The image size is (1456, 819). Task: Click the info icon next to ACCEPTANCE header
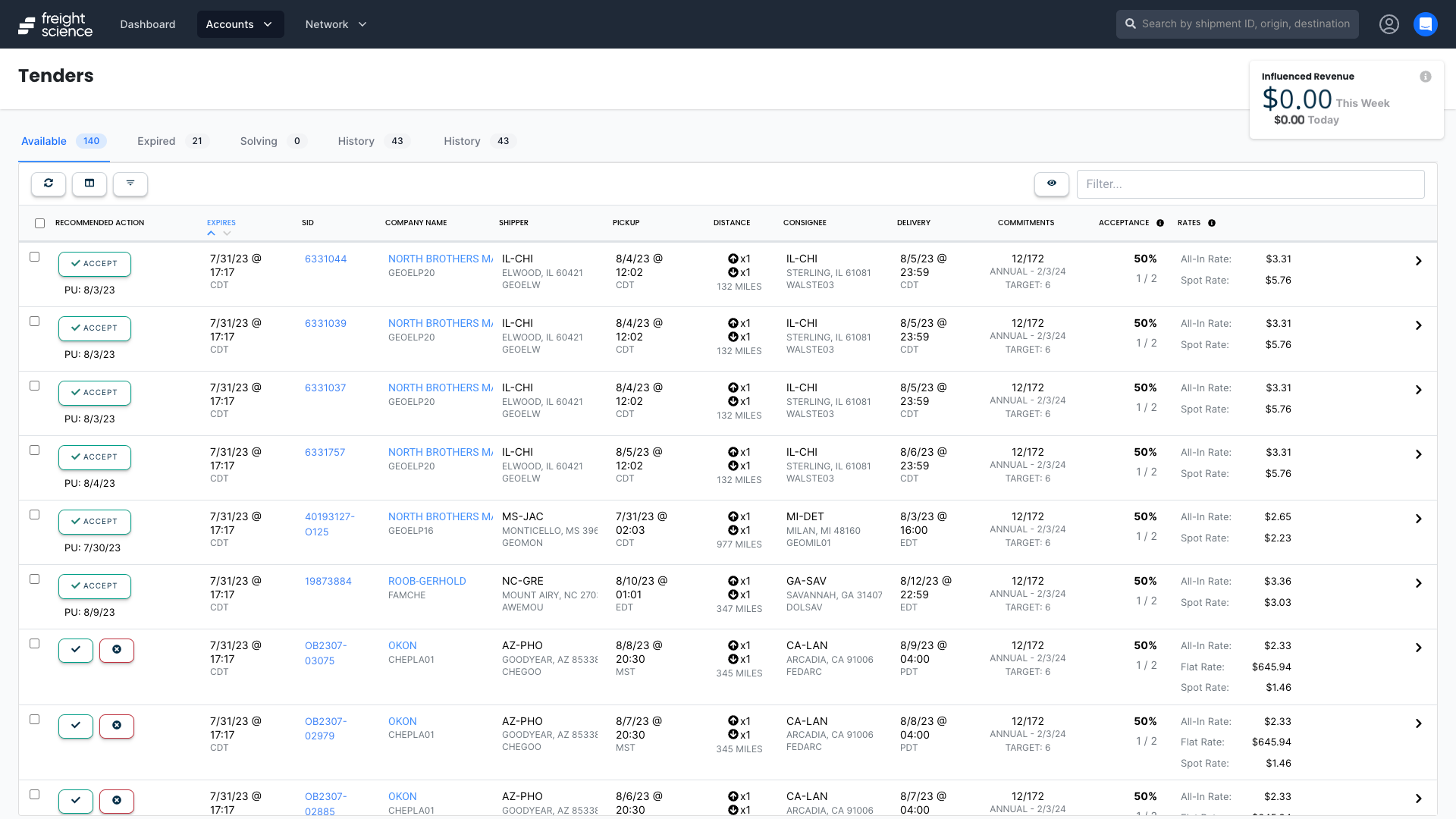[x=1160, y=223]
